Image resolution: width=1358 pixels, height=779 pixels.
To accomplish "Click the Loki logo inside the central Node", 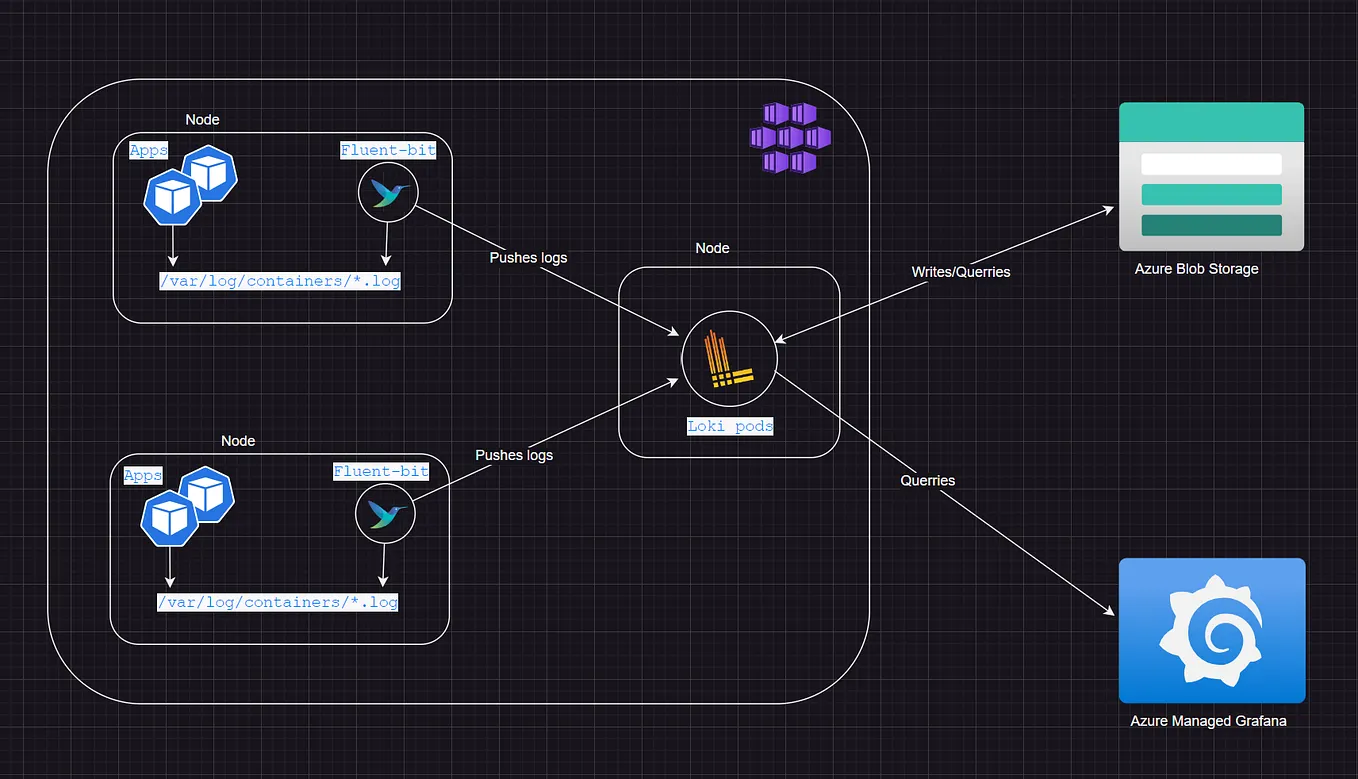I will 729,358.
